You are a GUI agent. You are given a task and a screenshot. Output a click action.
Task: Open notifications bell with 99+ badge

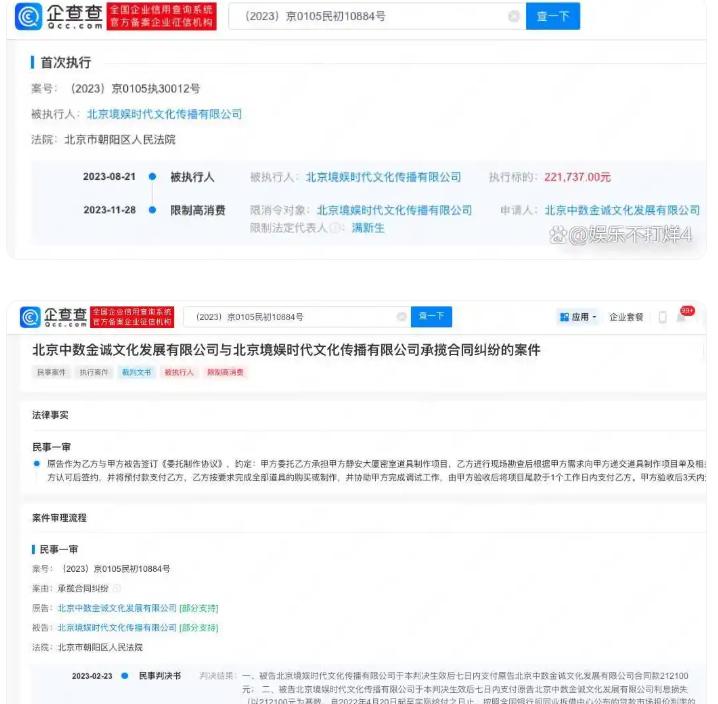pos(682,317)
